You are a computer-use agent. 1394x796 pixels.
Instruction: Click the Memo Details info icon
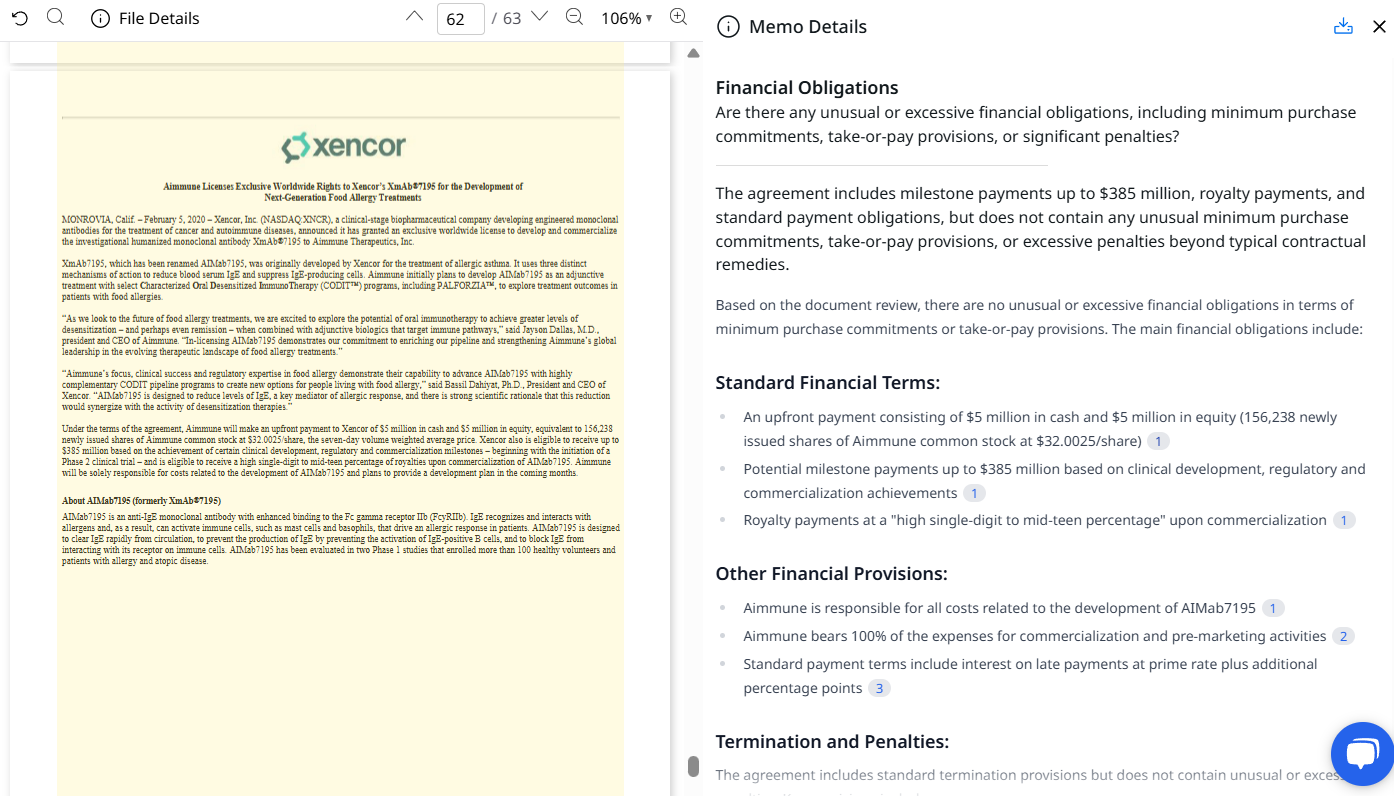pos(729,27)
